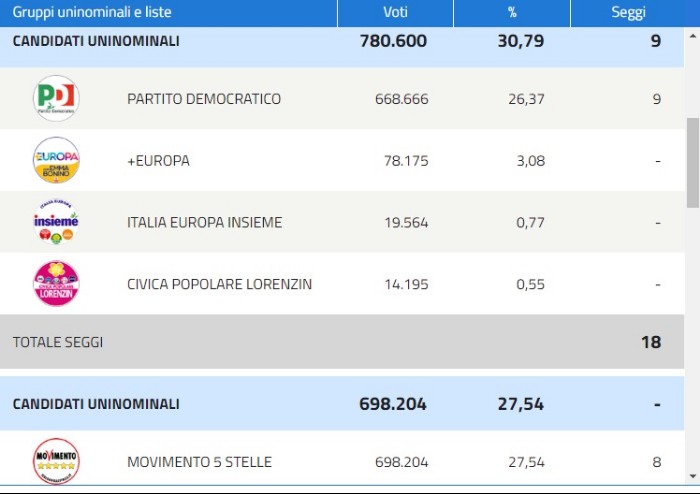Viewport: 700px width, 494px height.
Task: Select the PARTITO DEMOCRATICO row label
Action: pyautogui.click(x=204, y=99)
